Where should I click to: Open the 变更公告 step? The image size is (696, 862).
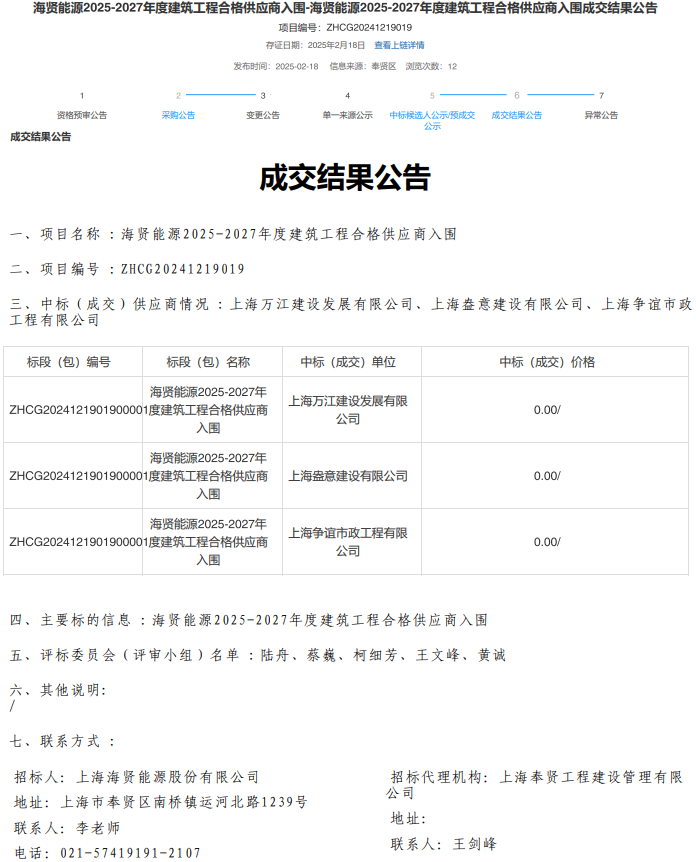click(263, 115)
